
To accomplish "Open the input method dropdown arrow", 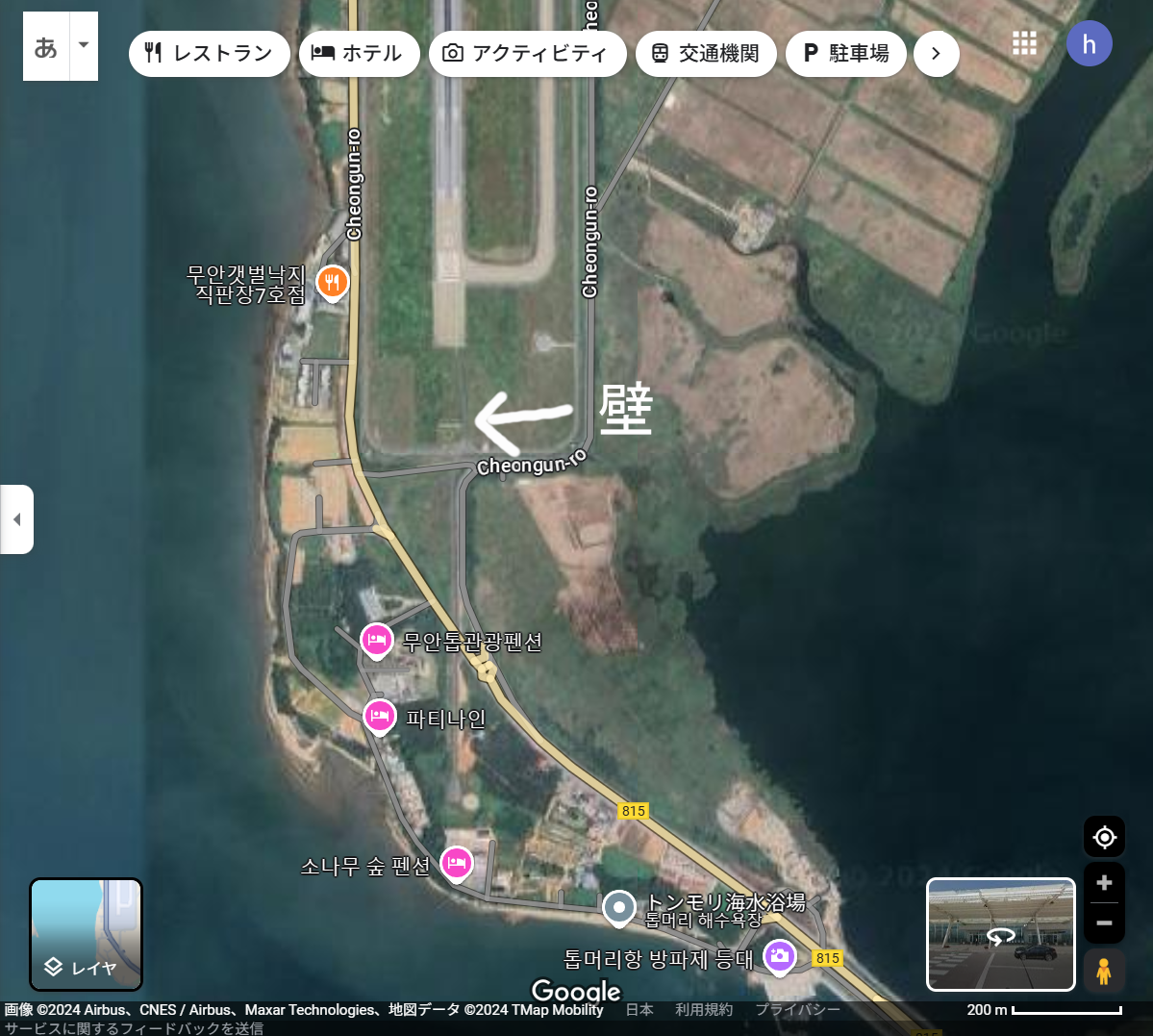I will click(x=84, y=45).
